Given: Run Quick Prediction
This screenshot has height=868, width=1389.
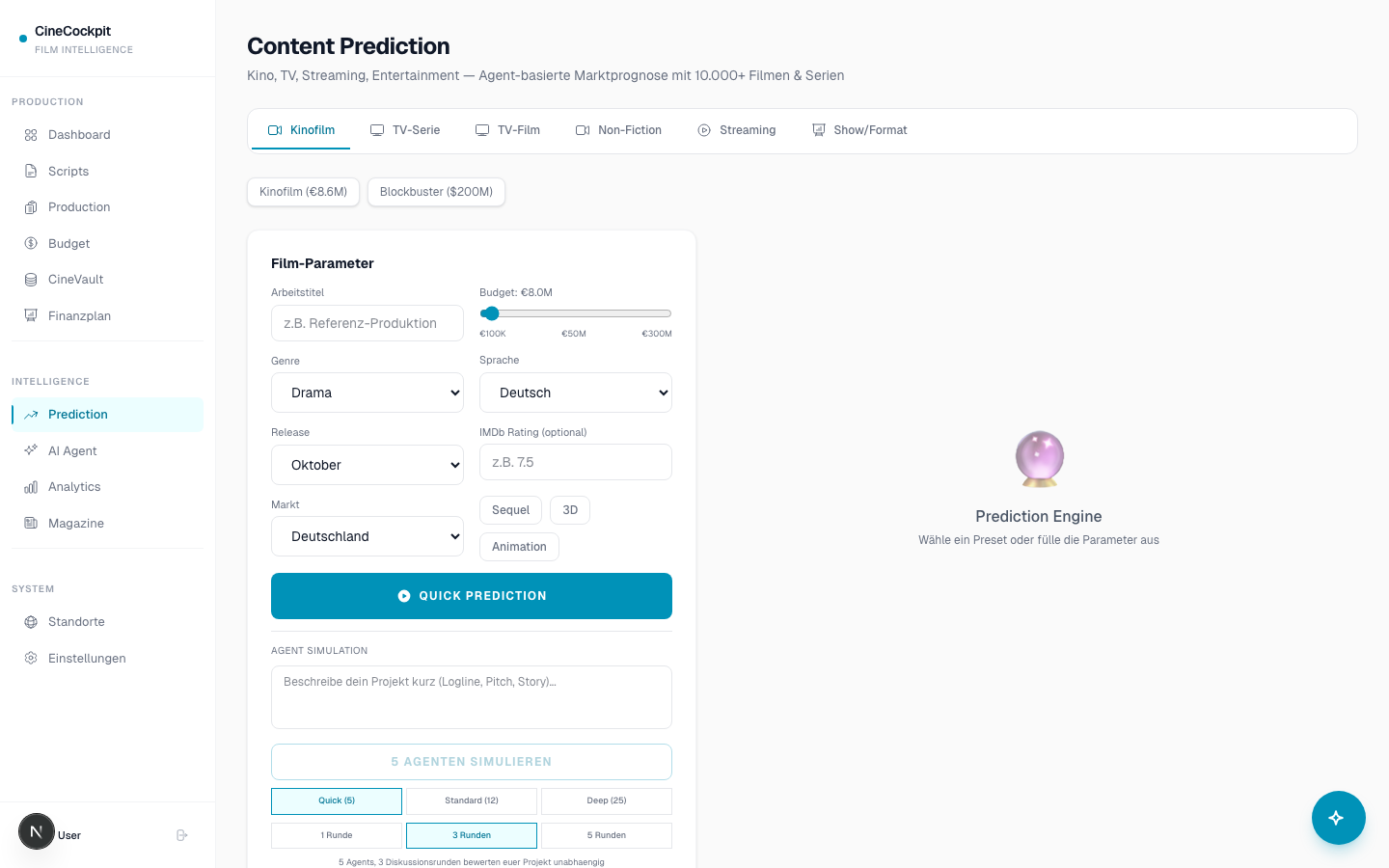Looking at the screenshot, I should [x=471, y=596].
